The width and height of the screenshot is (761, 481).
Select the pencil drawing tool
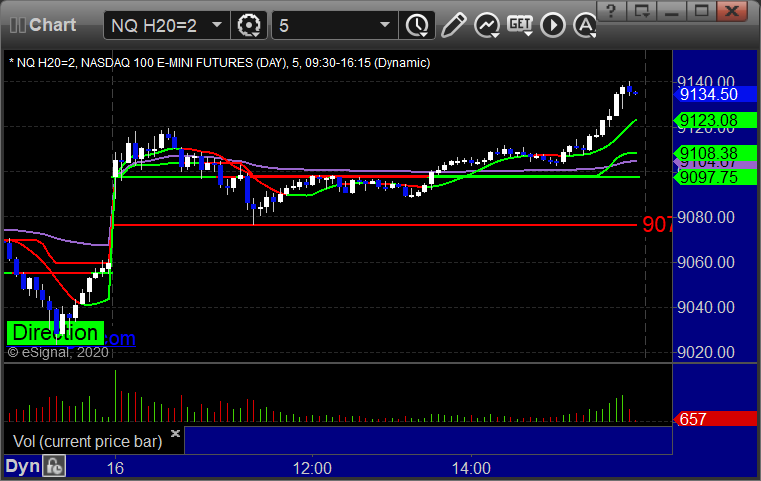pyautogui.click(x=453, y=25)
